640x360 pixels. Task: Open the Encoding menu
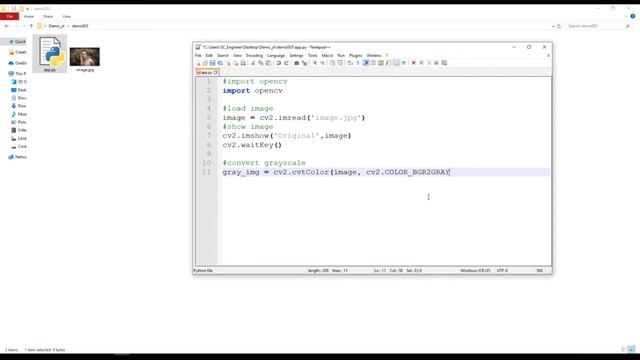(x=254, y=56)
